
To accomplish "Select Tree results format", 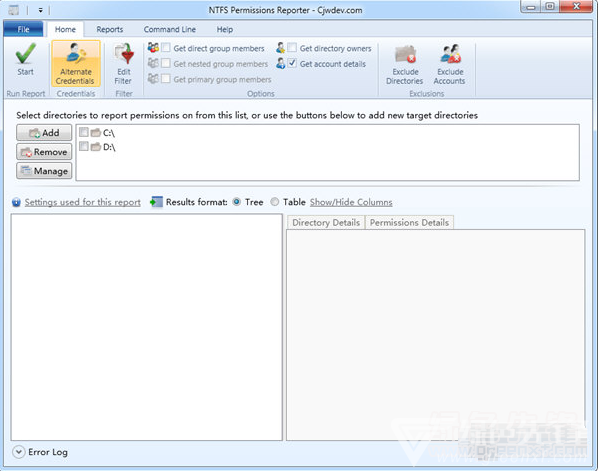I will [237, 202].
